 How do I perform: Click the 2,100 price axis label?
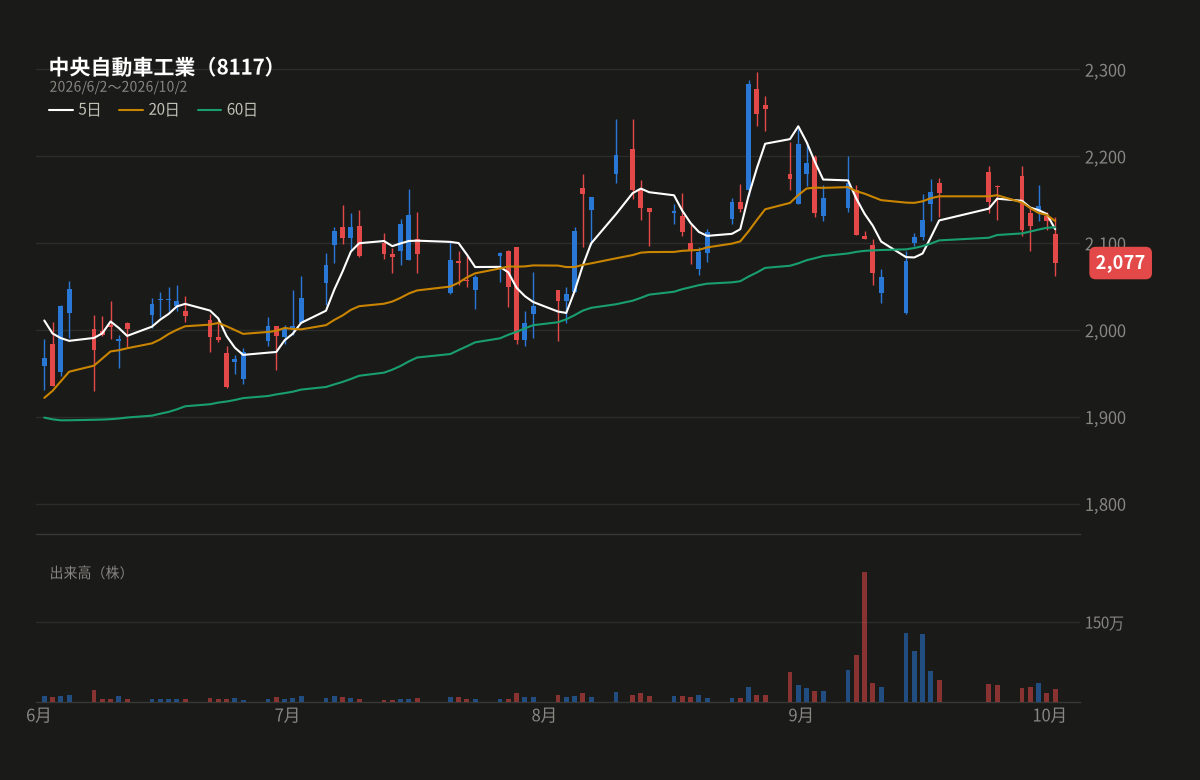click(x=1105, y=243)
